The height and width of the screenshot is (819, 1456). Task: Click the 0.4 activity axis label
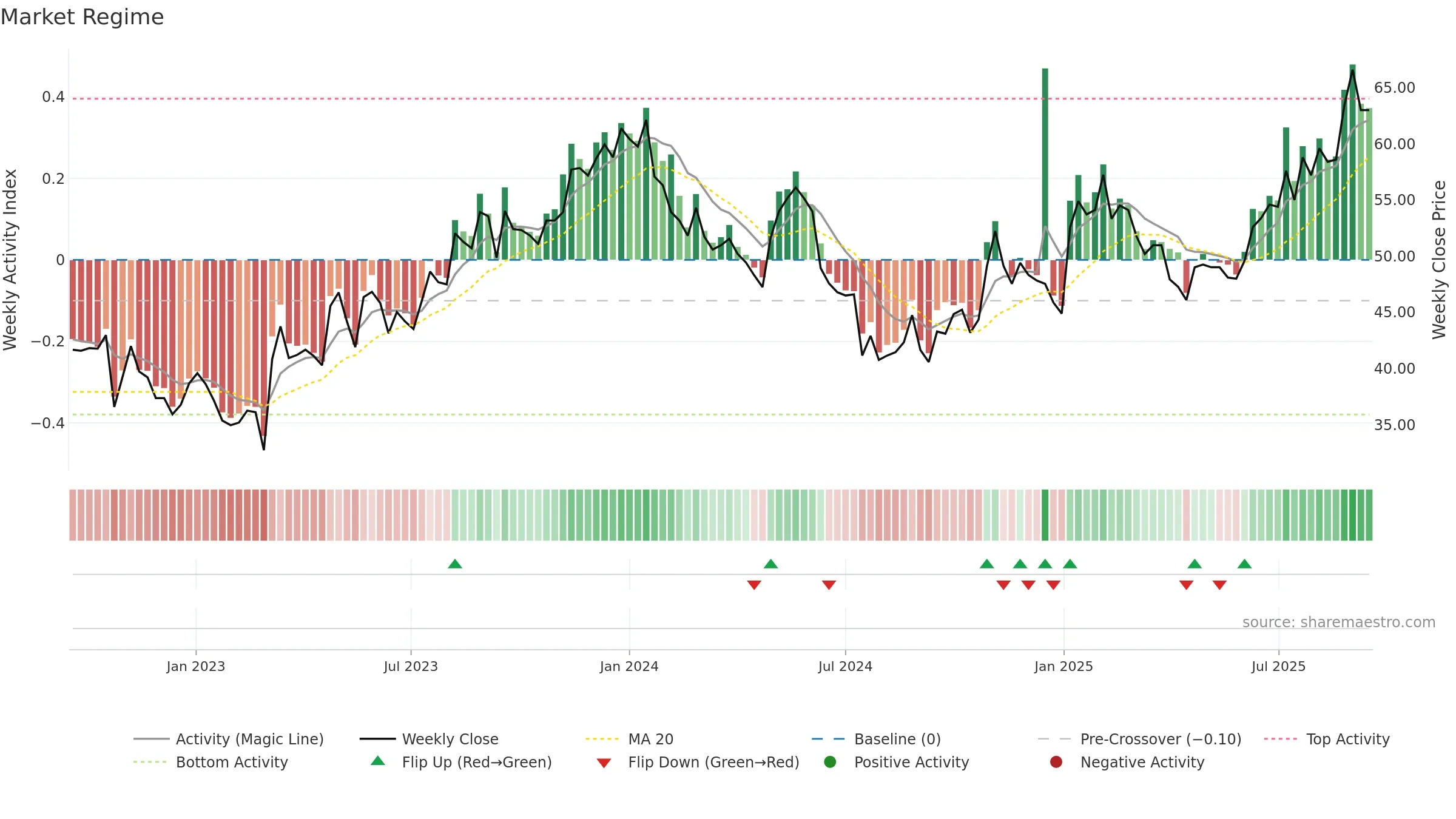53,97
